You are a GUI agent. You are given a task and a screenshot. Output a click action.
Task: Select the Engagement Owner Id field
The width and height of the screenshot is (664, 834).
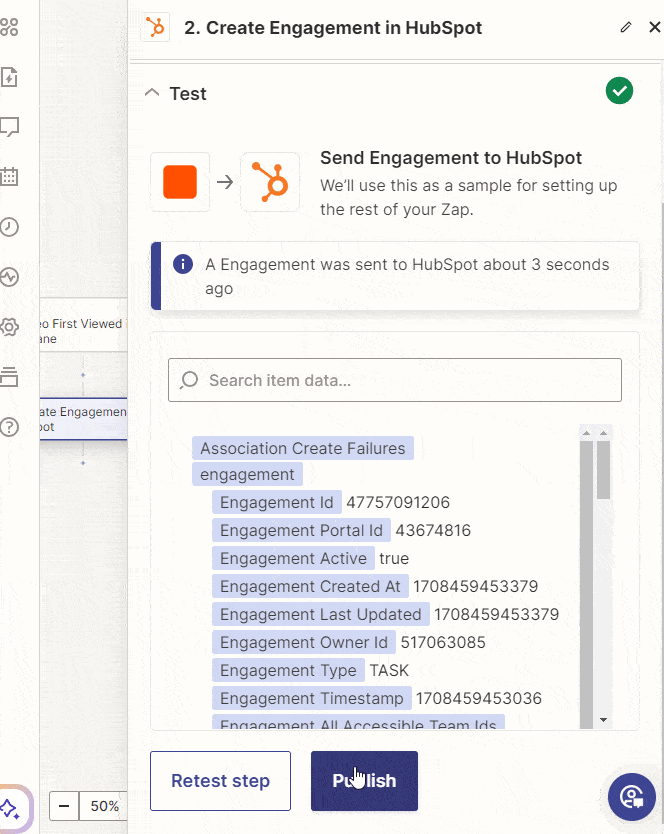304,643
